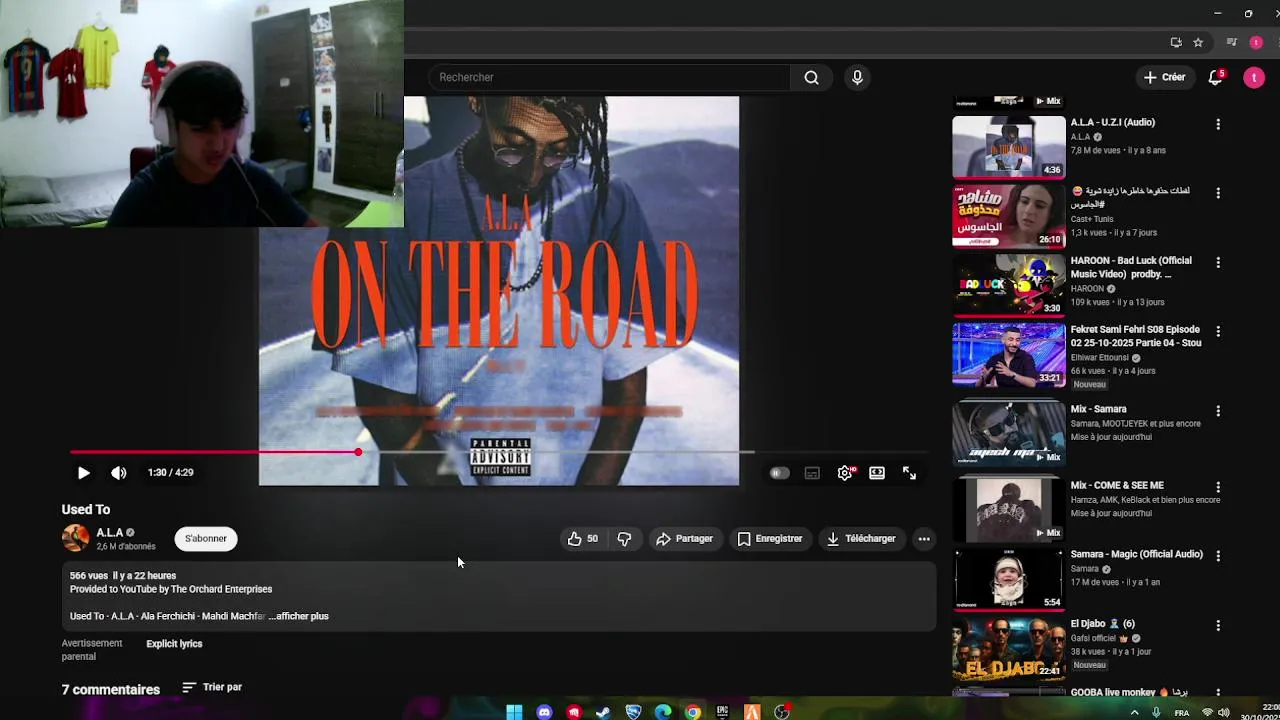1280x720 pixels.
Task: Open options for Samara - Magic video
Action: click(1218, 556)
